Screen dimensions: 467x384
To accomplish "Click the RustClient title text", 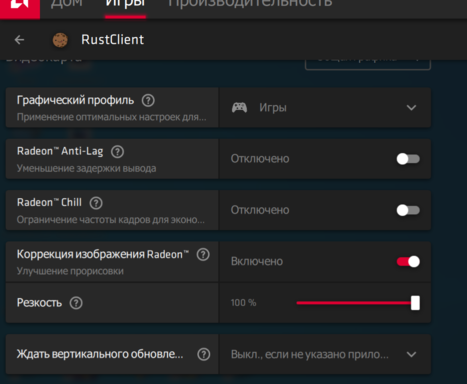I will (113, 40).
